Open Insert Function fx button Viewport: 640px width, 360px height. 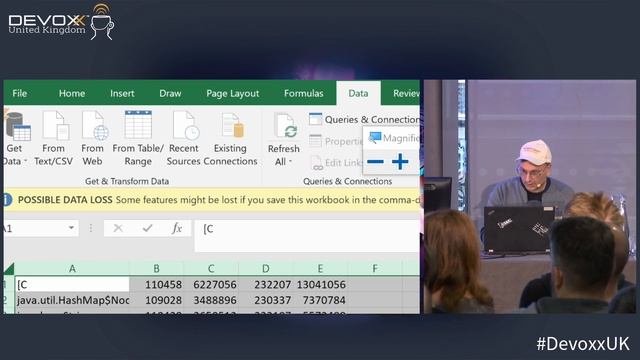(x=177, y=228)
